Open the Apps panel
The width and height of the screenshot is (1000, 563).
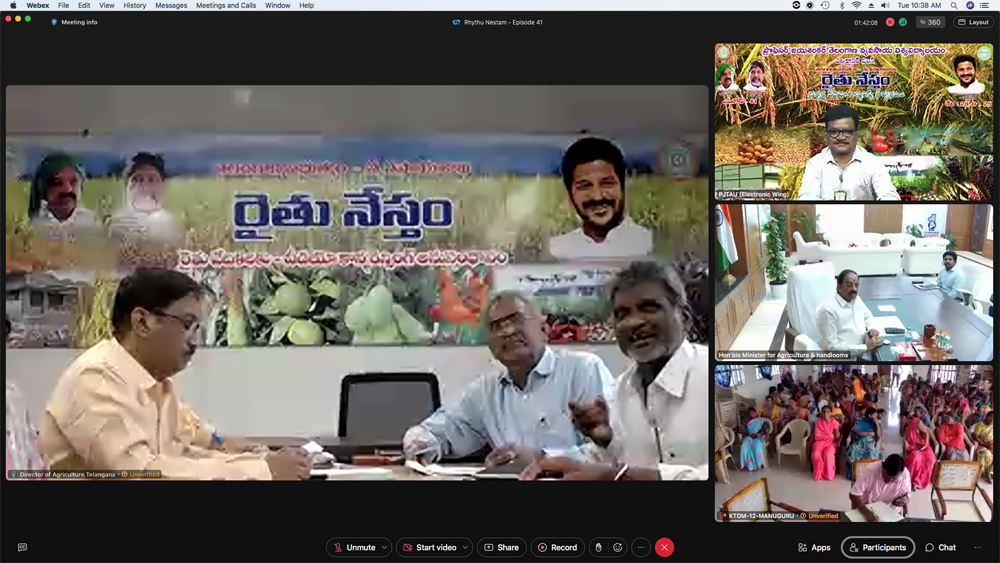(814, 547)
